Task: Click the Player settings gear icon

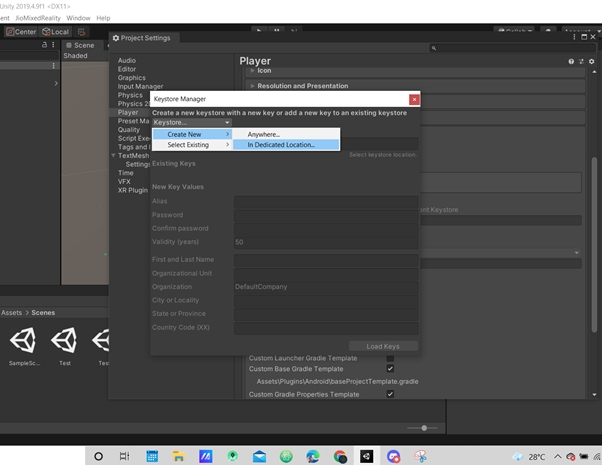Action: pos(592,62)
